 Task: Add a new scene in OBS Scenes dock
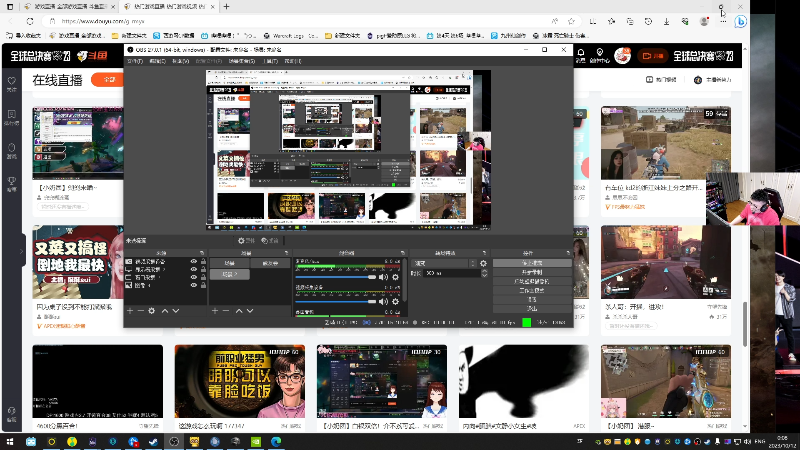click(215, 311)
